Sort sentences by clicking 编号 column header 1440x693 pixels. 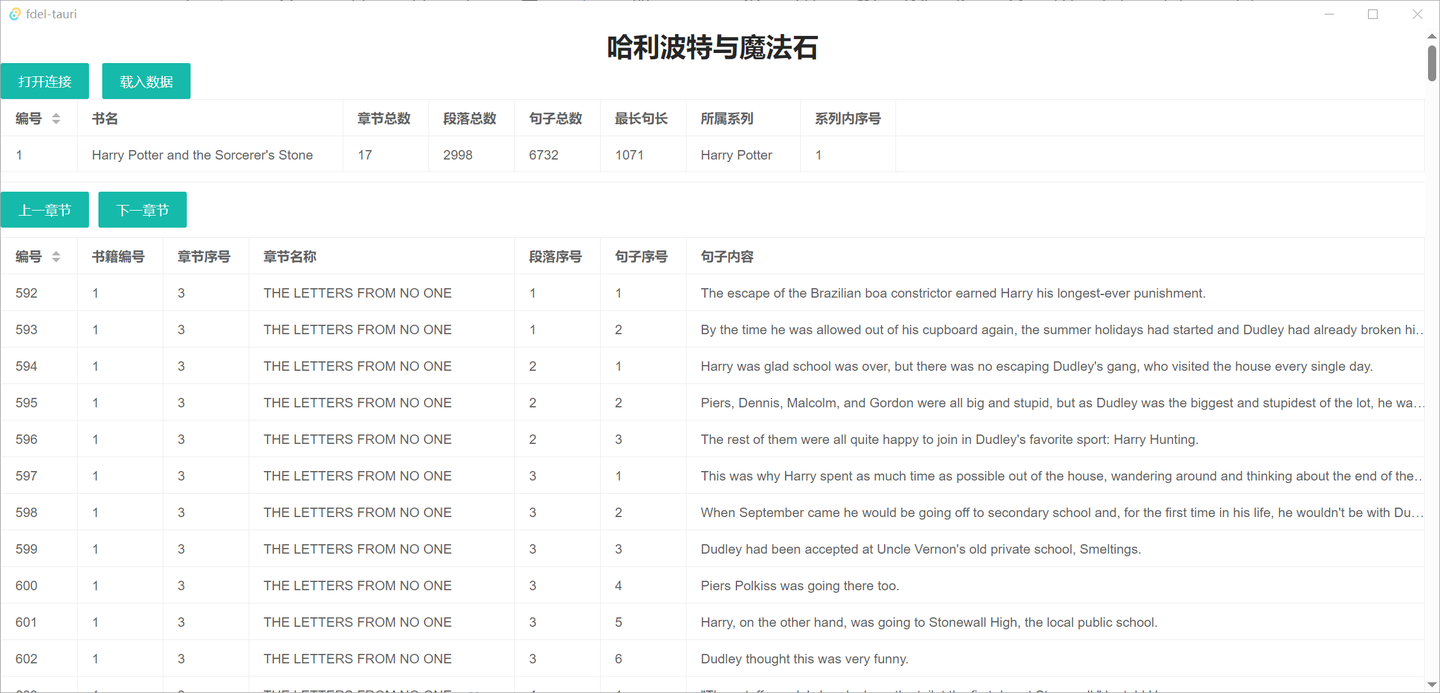tap(30, 256)
